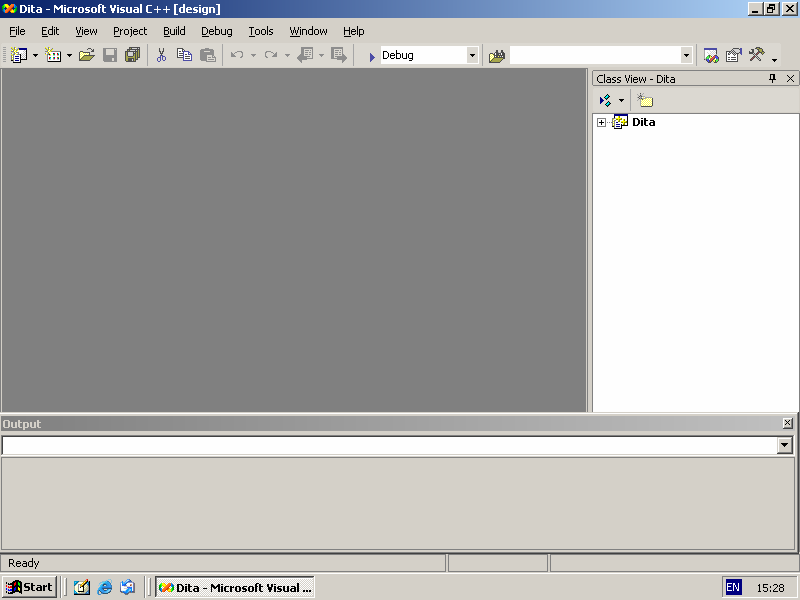Click the Visual C++ title bar icon

tap(9, 9)
